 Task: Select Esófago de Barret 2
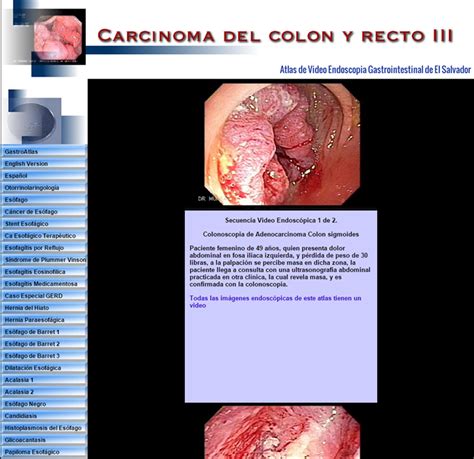[x=44, y=343]
